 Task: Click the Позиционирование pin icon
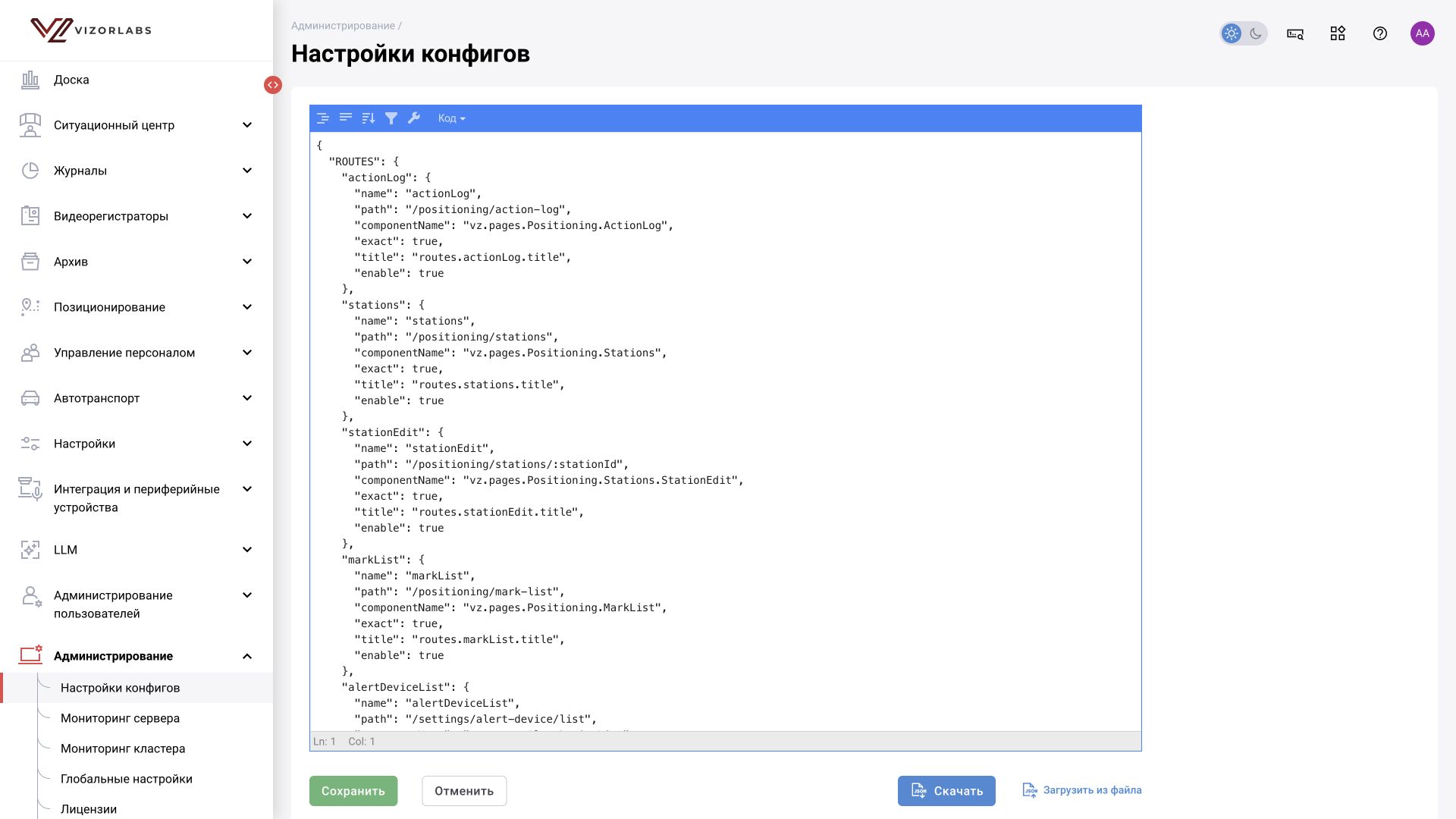coord(30,307)
